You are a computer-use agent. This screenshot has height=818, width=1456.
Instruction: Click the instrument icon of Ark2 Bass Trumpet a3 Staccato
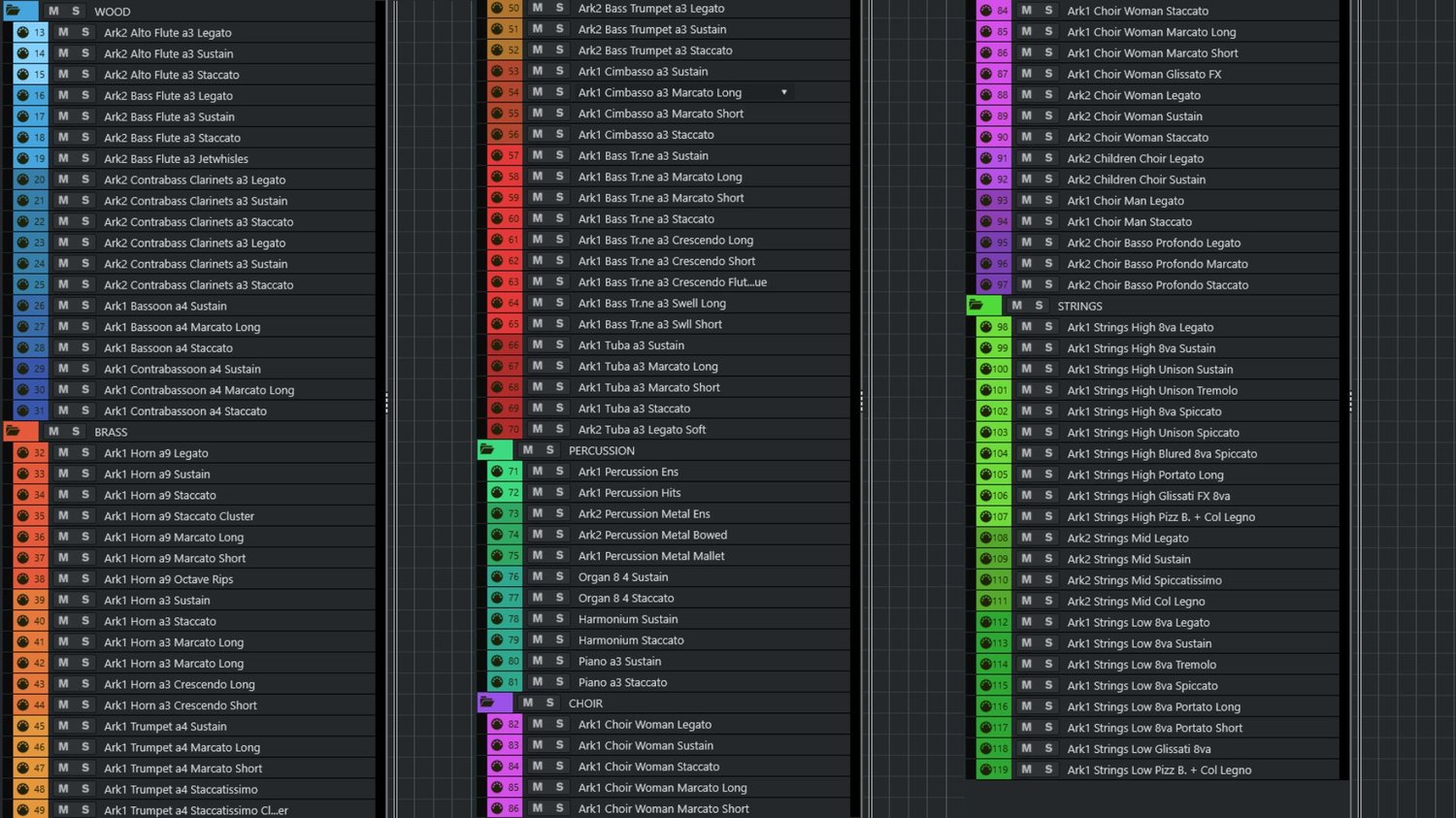pos(497,50)
